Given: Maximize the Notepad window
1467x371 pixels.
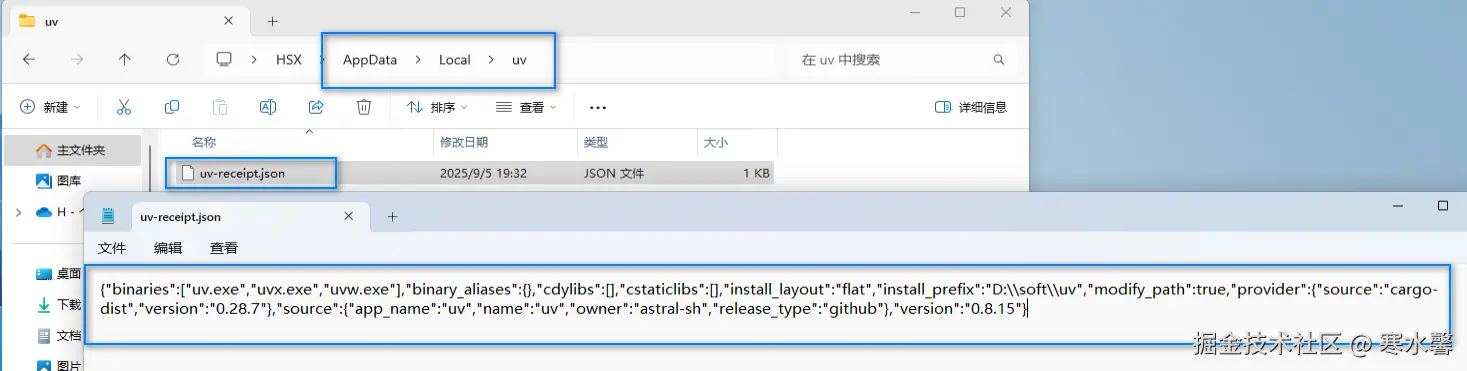Looking at the screenshot, I should [1443, 205].
